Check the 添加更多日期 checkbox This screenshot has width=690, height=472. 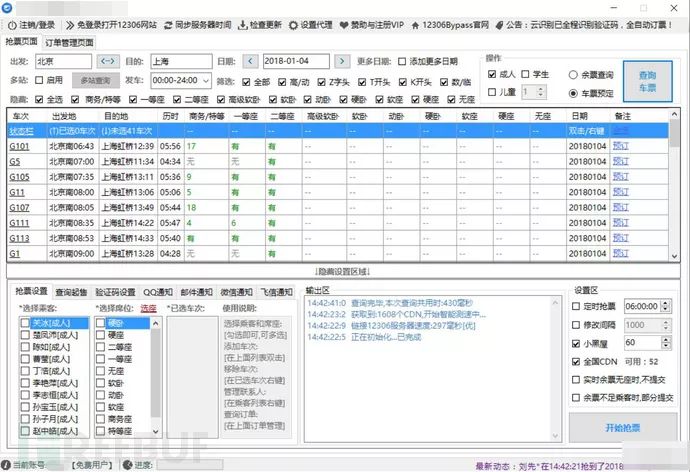[x=402, y=61]
